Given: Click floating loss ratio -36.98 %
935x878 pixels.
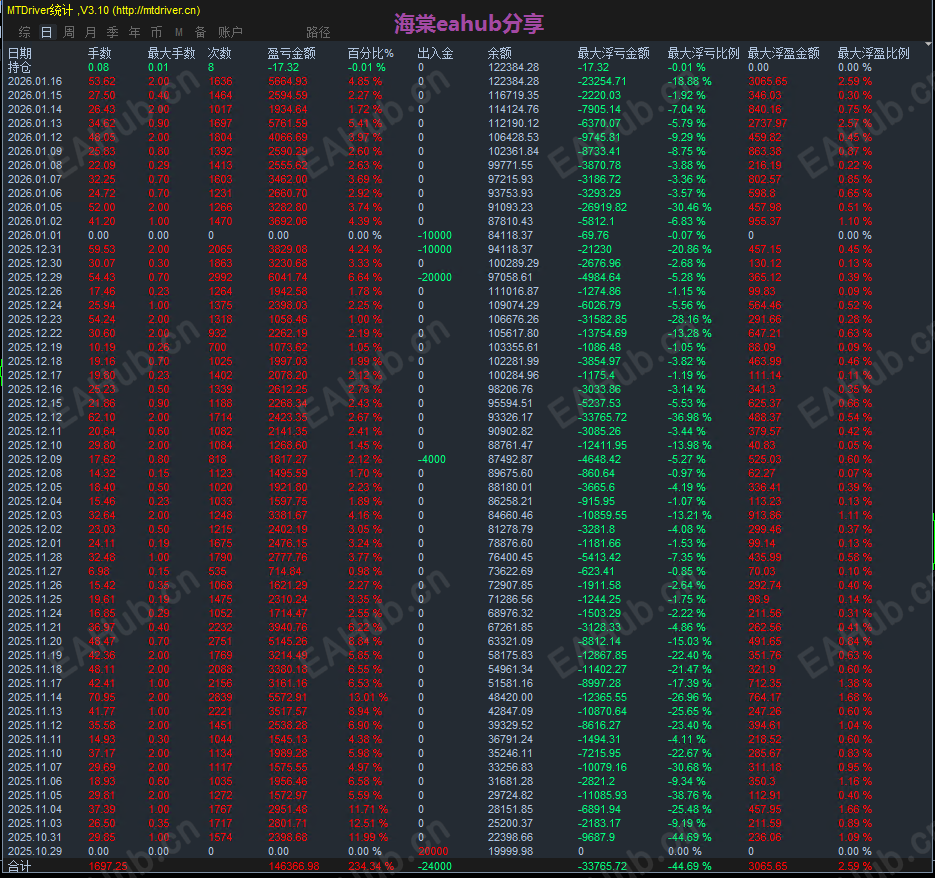Looking at the screenshot, I should [690, 418].
